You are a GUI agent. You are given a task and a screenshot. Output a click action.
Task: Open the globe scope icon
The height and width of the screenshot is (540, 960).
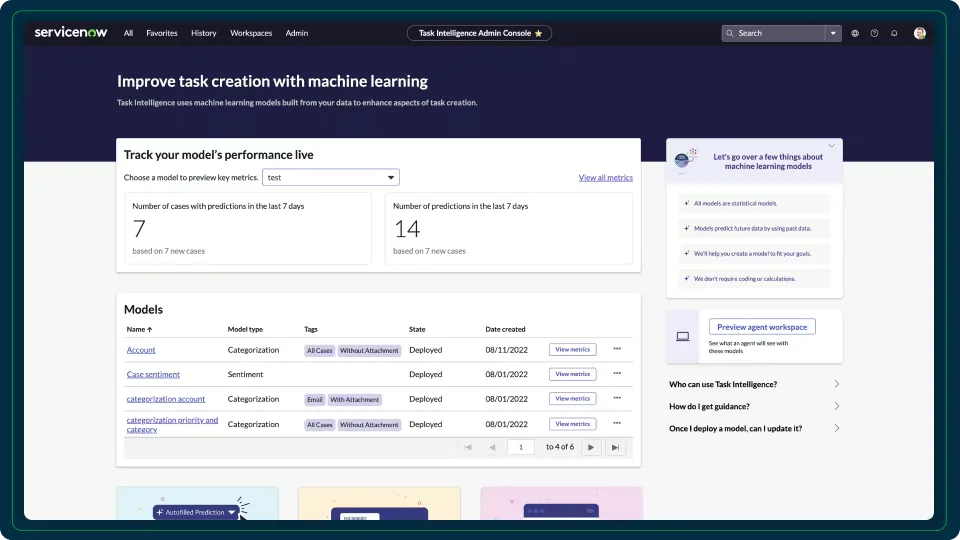coord(855,33)
